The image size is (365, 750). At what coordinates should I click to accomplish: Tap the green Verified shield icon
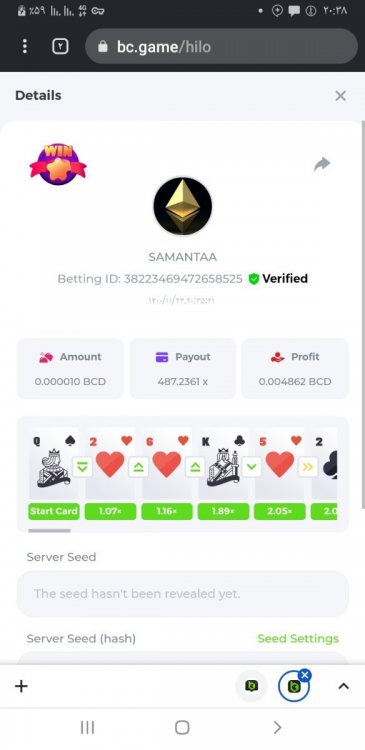pos(254,279)
